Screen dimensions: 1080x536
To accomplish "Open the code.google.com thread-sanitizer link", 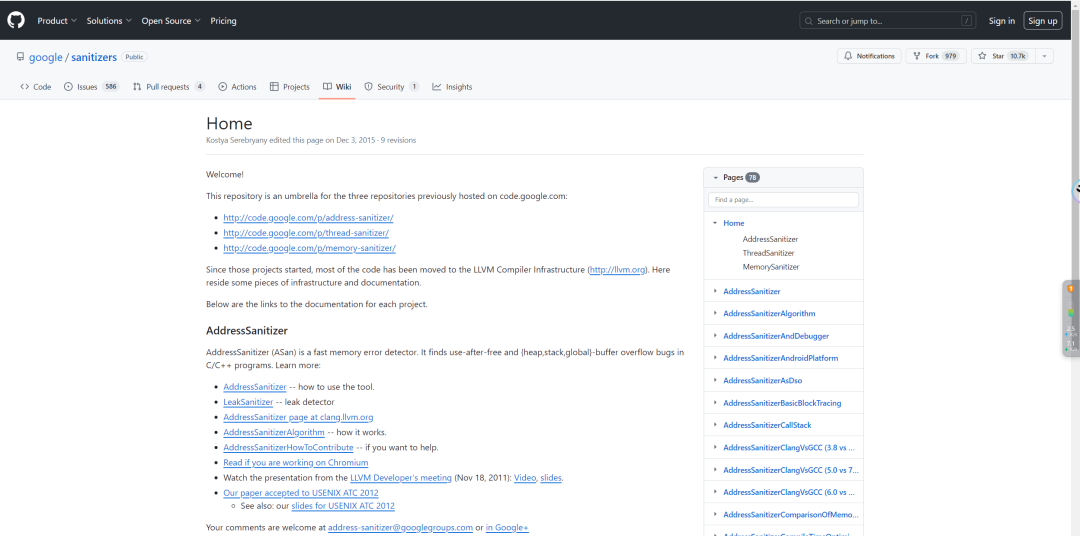I will click(x=306, y=233).
